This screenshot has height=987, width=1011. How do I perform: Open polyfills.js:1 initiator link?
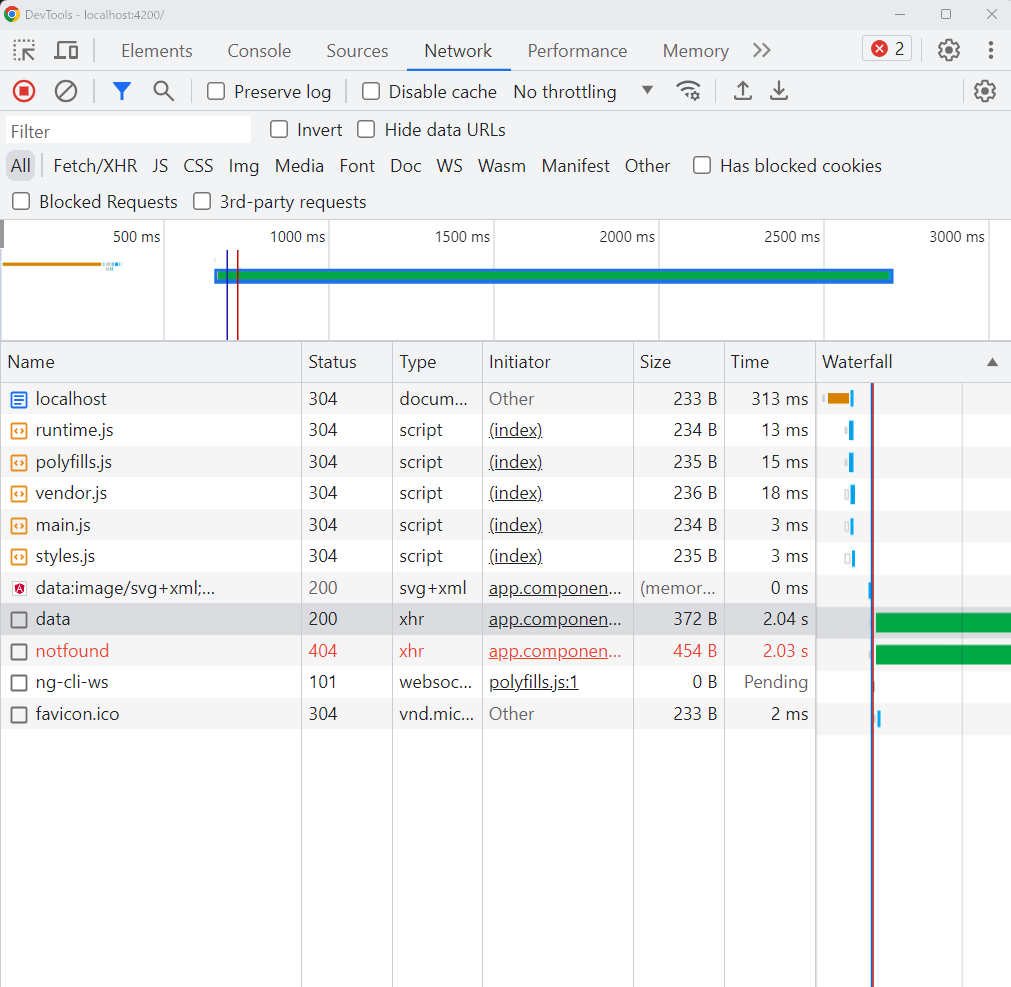pos(533,682)
